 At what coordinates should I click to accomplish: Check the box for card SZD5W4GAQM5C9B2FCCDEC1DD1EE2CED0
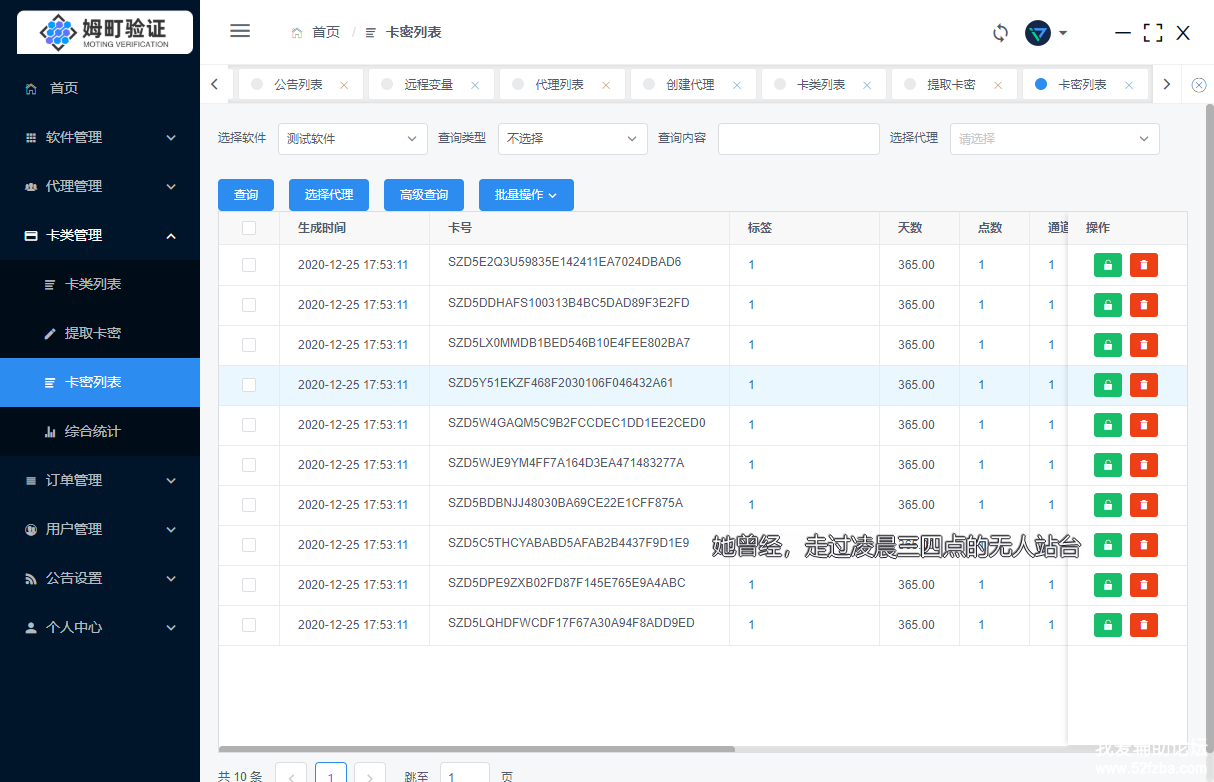249,425
